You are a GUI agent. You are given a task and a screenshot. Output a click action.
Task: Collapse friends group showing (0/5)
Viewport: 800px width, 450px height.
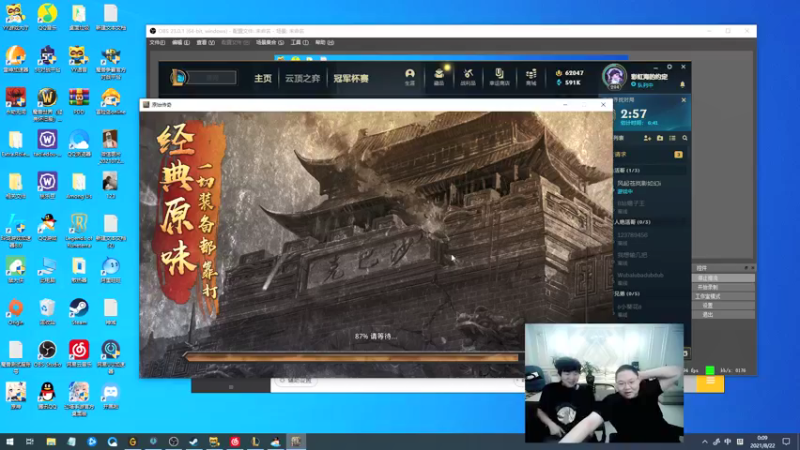[x=650, y=294]
